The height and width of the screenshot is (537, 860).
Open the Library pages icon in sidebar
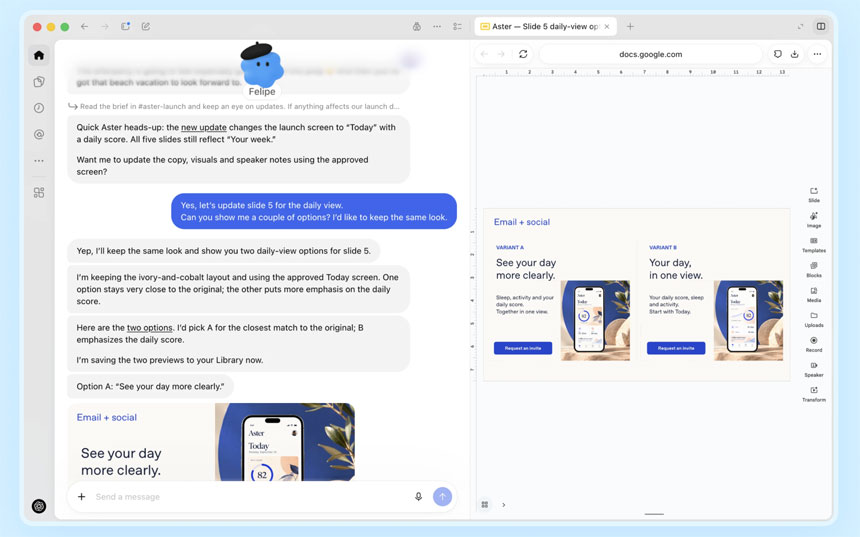click(39, 82)
